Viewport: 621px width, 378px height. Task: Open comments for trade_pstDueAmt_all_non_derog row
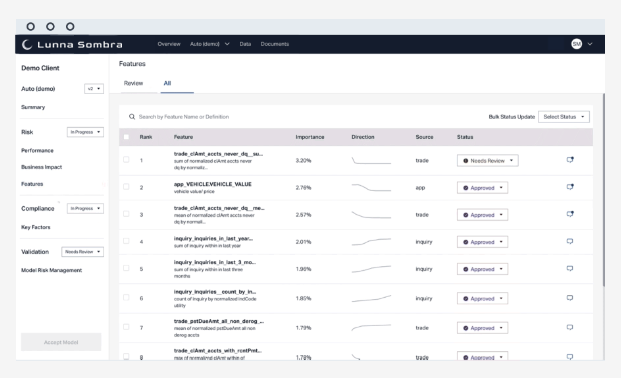tap(570, 327)
